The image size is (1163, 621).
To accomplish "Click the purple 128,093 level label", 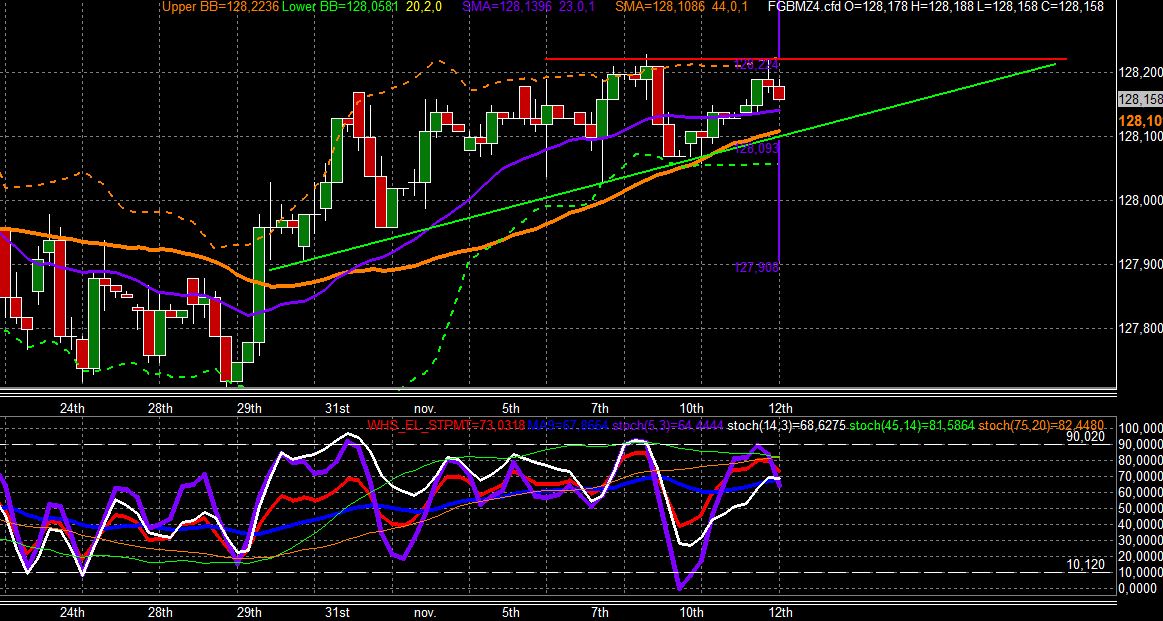I will (x=757, y=149).
